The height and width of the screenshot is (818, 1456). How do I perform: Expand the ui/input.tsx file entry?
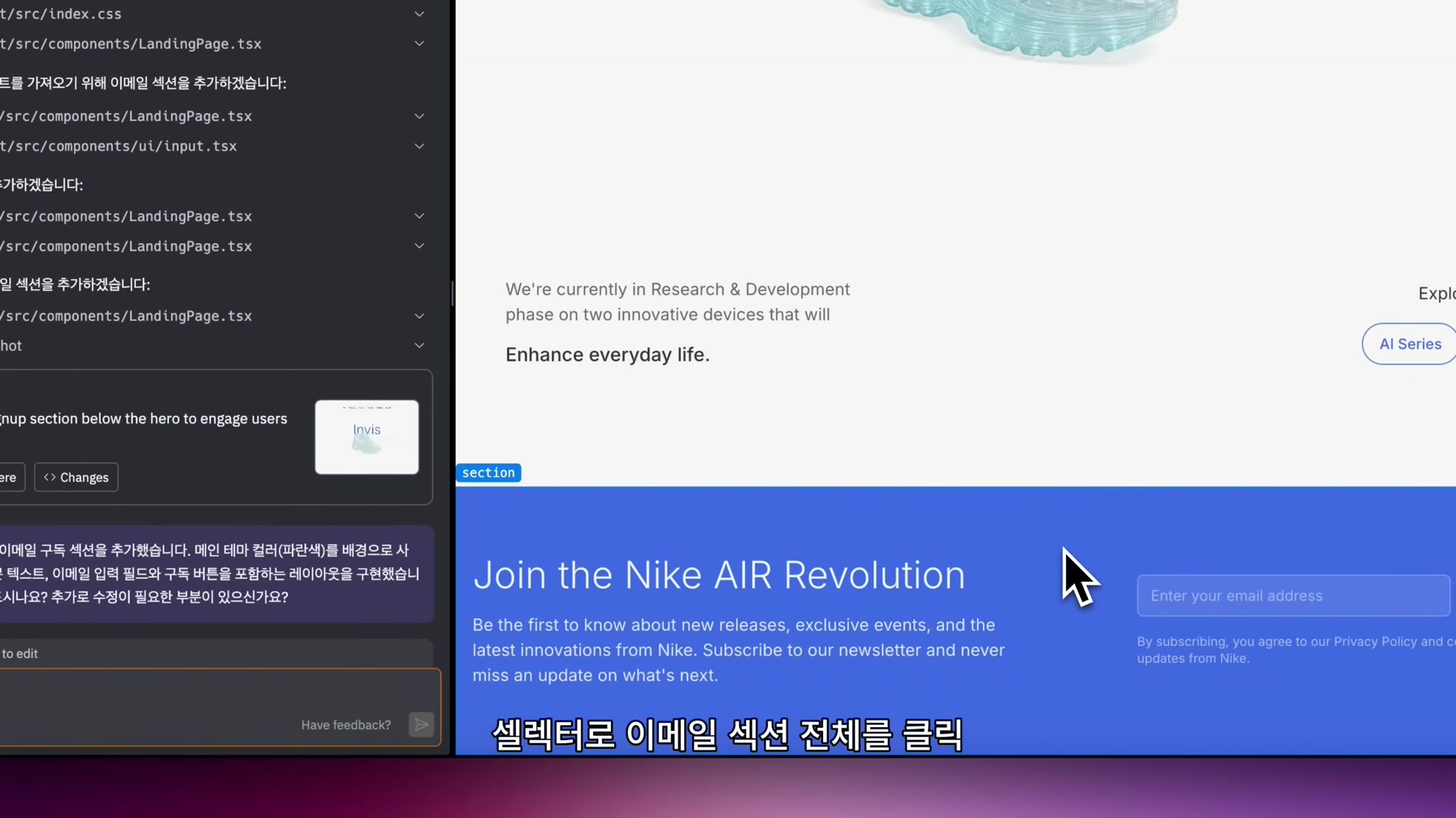[419, 146]
